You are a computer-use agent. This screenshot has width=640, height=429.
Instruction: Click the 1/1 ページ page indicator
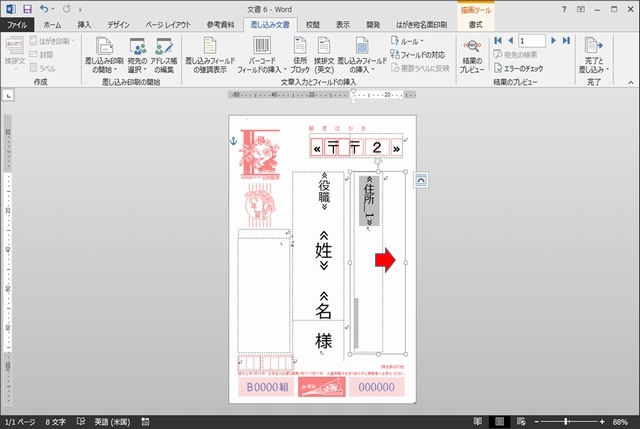[20, 422]
